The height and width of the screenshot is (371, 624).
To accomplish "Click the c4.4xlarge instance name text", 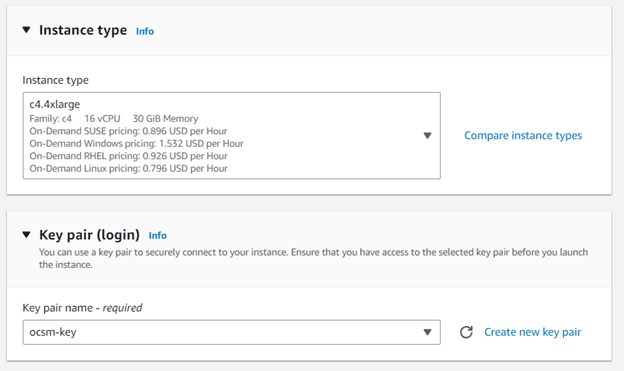I will point(55,104).
